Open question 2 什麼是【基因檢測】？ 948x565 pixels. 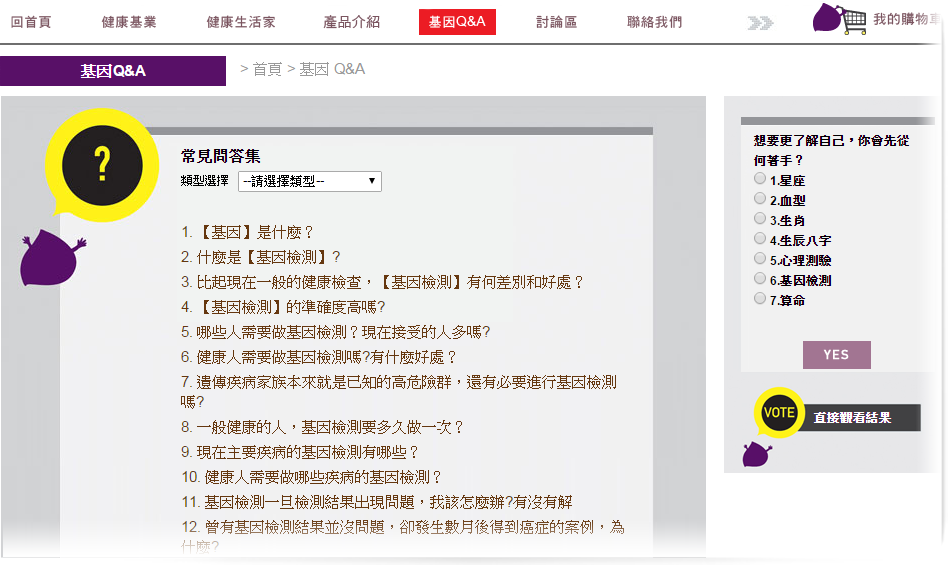pyautogui.click(x=261, y=257)
